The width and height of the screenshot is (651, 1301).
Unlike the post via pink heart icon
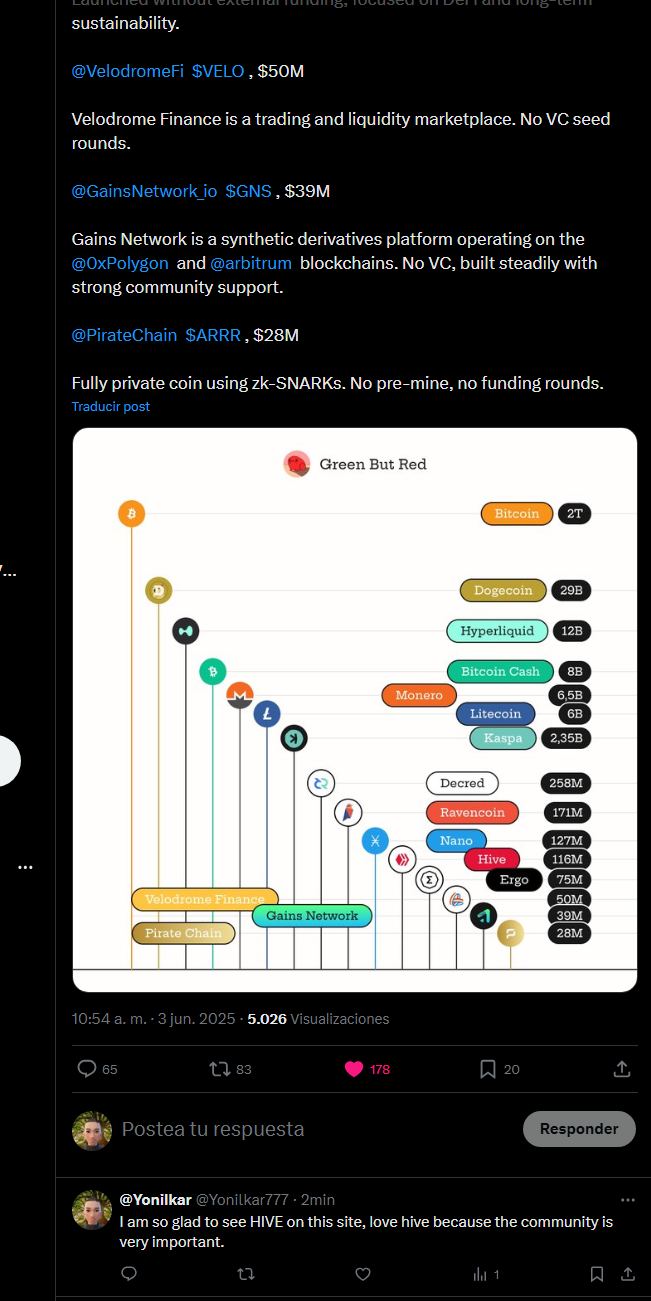click(x=354, y=1069)
